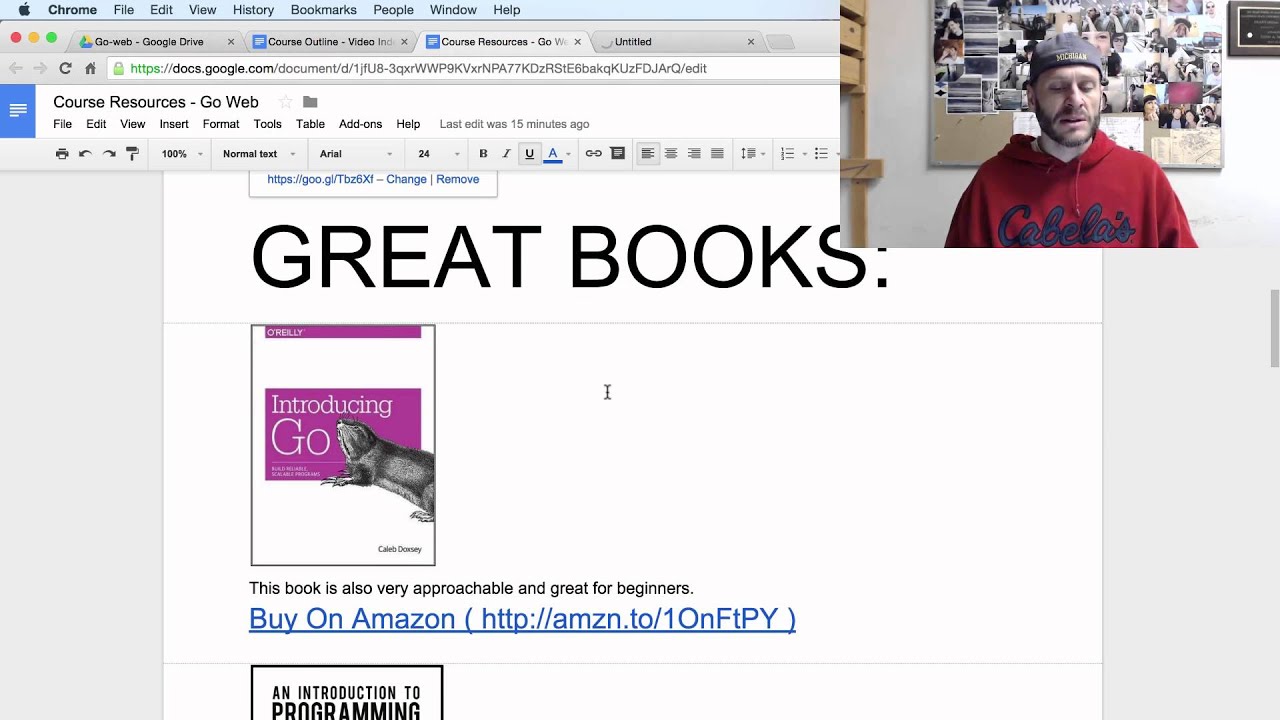Click the Insert link icon
The width and height of the screenshot is (1280, 720).
593,154
